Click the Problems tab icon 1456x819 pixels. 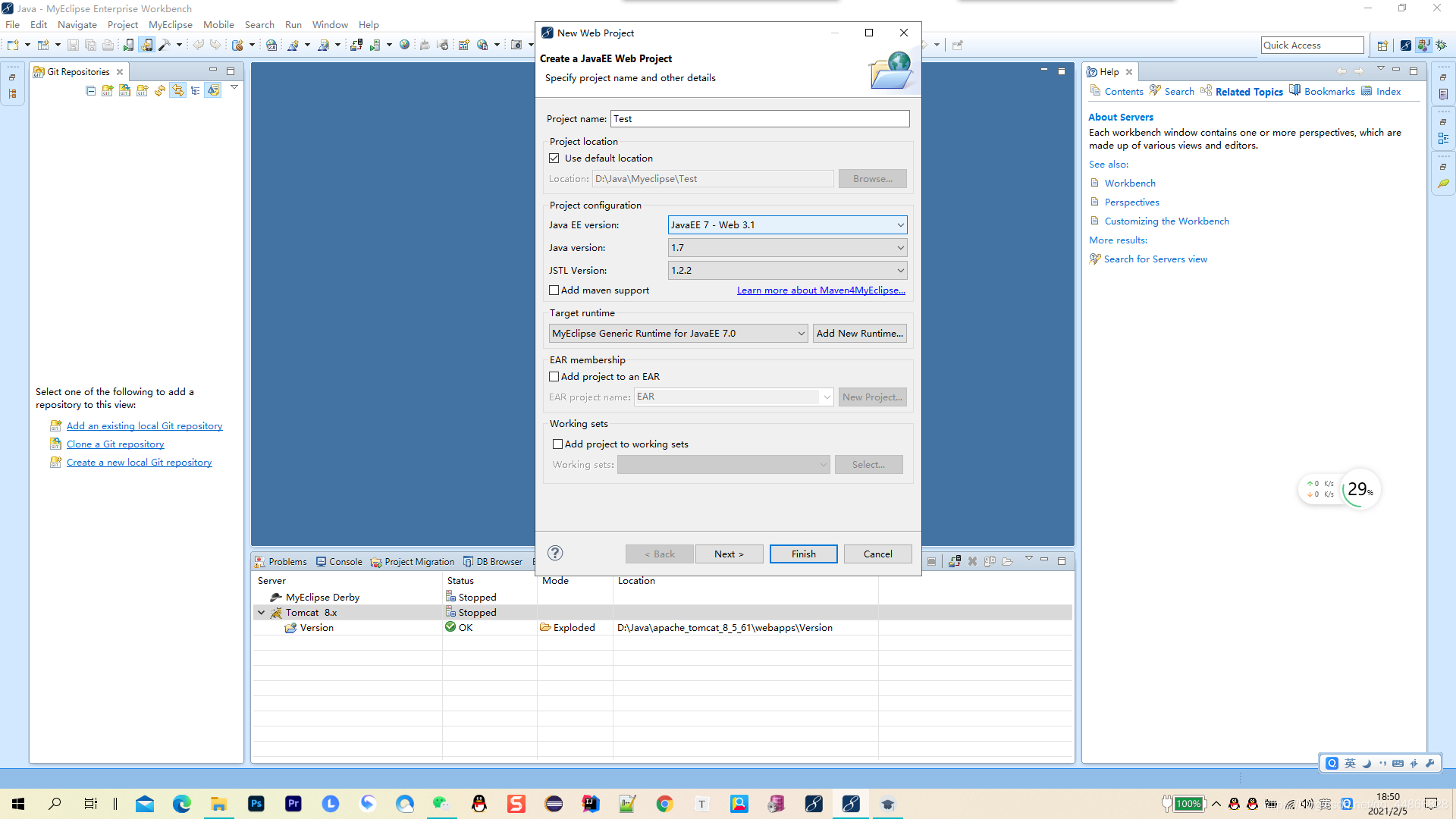click(262, 561)
